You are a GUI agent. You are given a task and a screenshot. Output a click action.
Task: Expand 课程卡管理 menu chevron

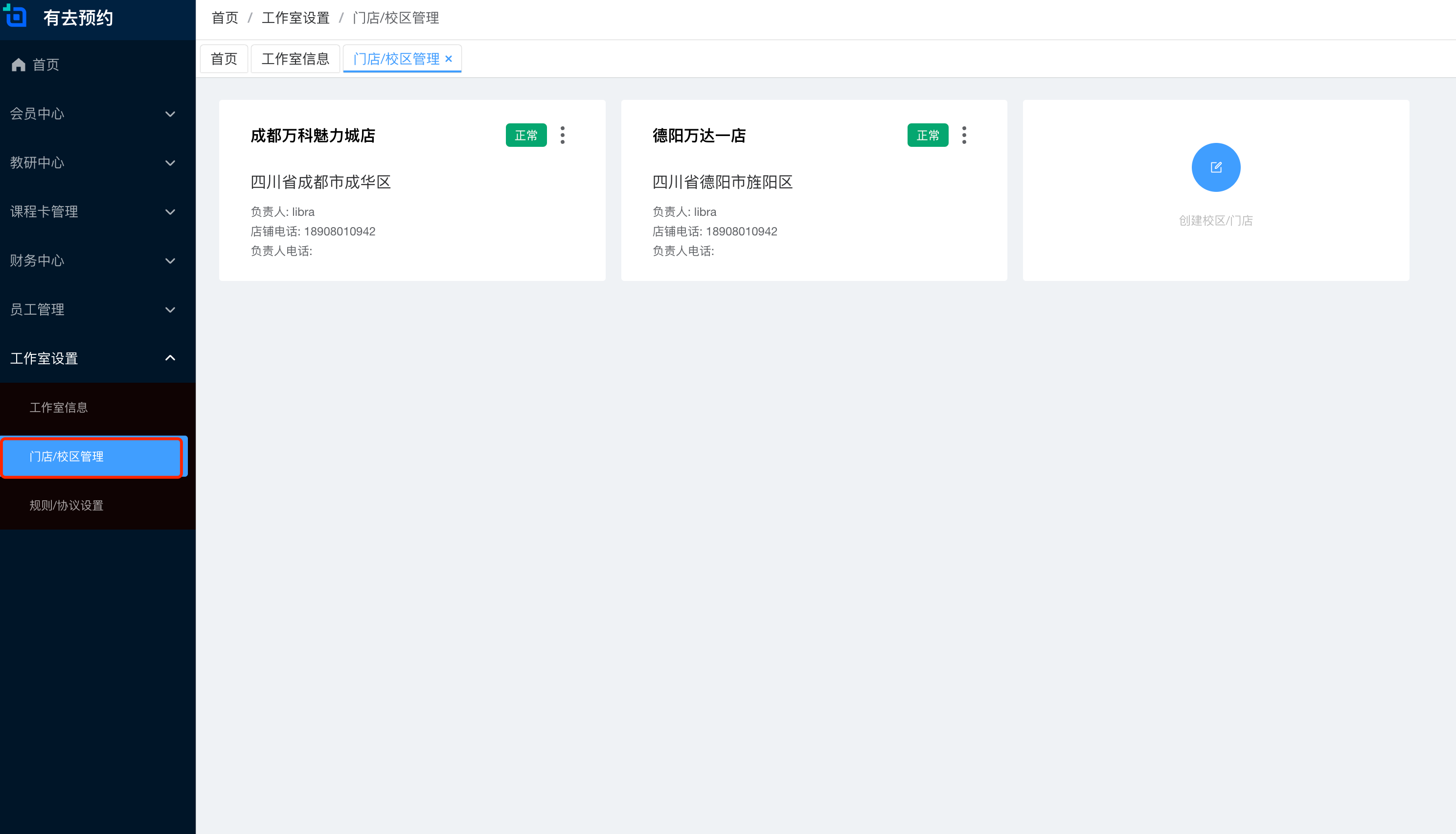(x=170, y=212)
